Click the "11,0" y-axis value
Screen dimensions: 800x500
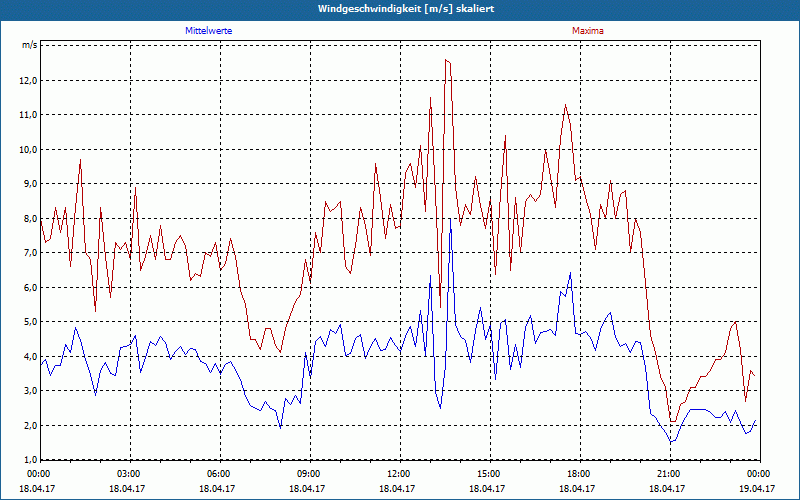click(29, 115)
